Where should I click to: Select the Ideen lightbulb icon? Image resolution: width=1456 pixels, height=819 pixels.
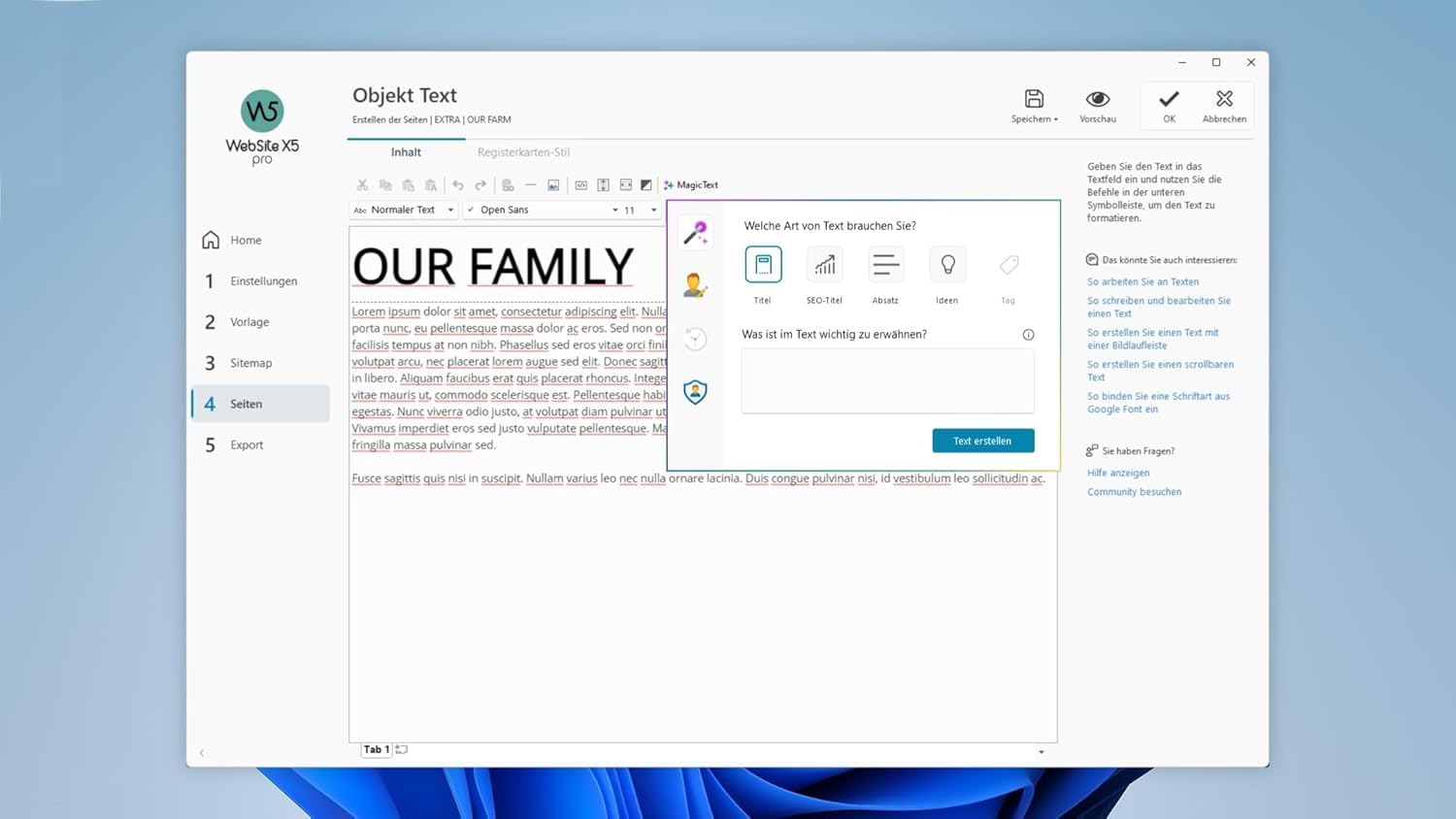coord(947,265)
